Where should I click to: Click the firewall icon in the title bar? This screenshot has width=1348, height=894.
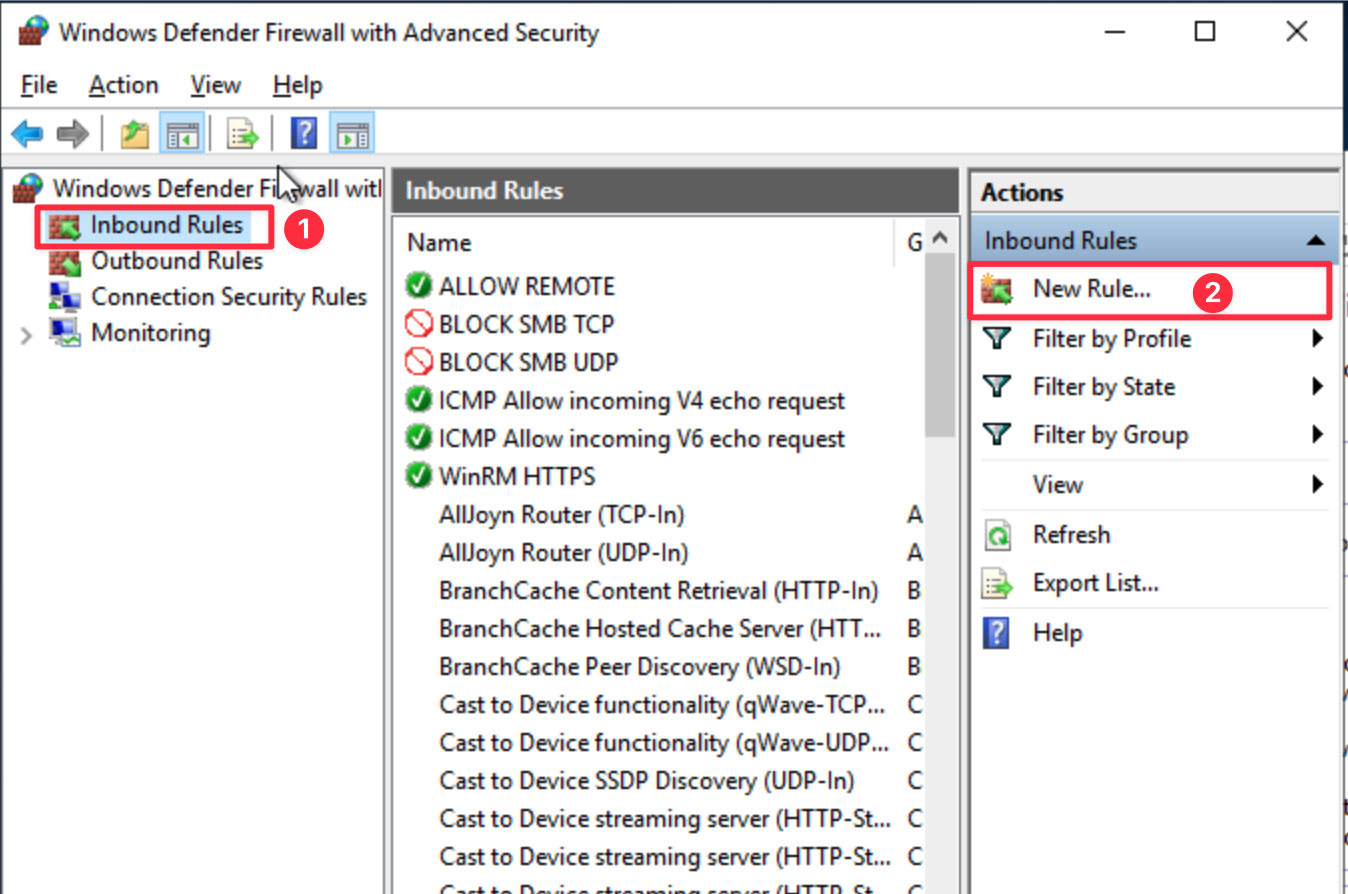pyautogui.click(x=34, y=32)
